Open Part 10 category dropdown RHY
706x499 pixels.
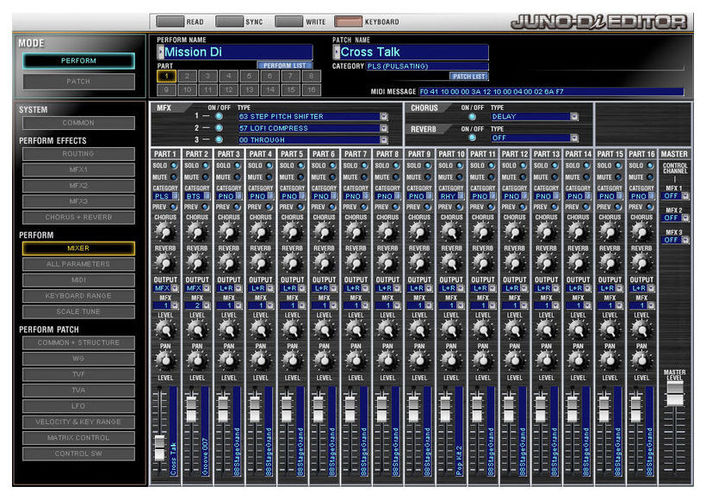(451, 196)
